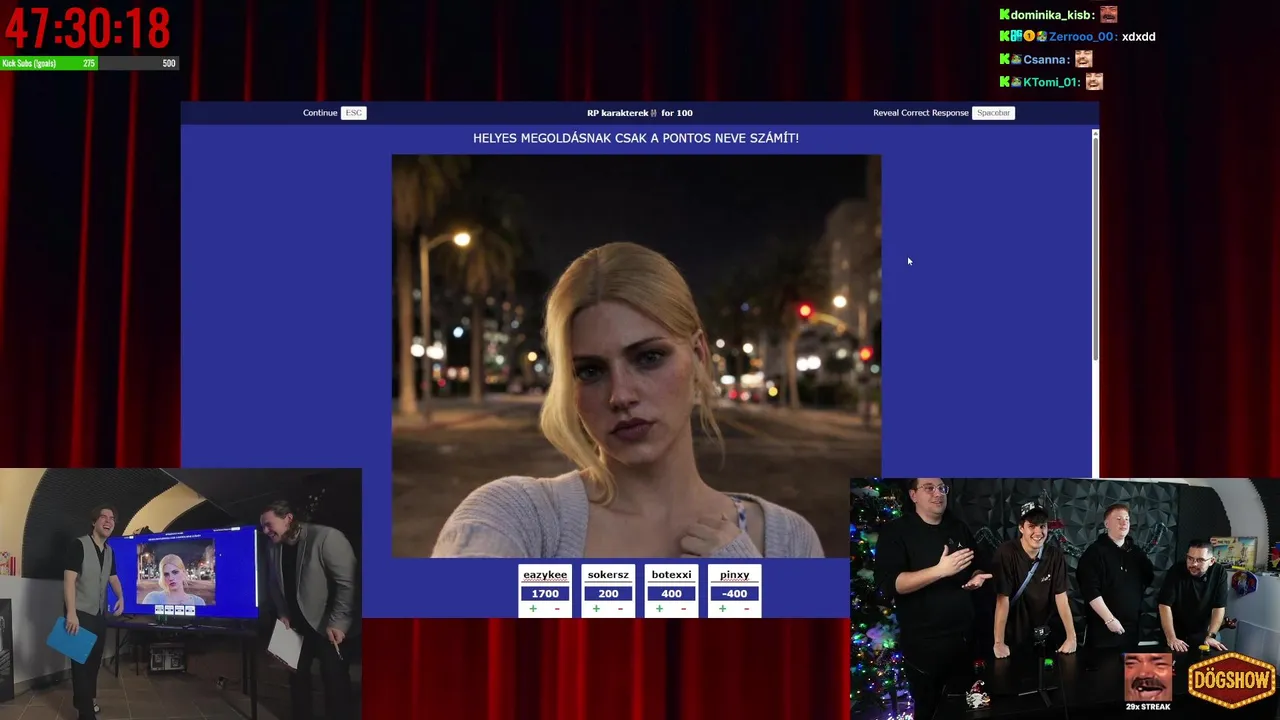Click the four contestants webcam feed

(1065, 599)
